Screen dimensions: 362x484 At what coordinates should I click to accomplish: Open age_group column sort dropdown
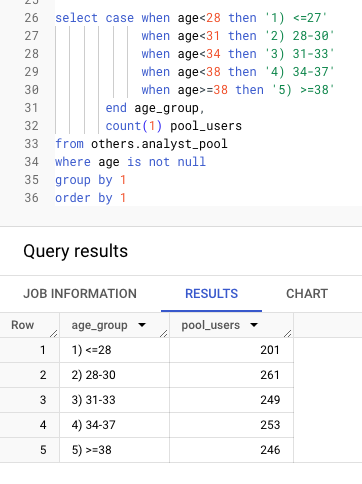(x=142, y=325)
